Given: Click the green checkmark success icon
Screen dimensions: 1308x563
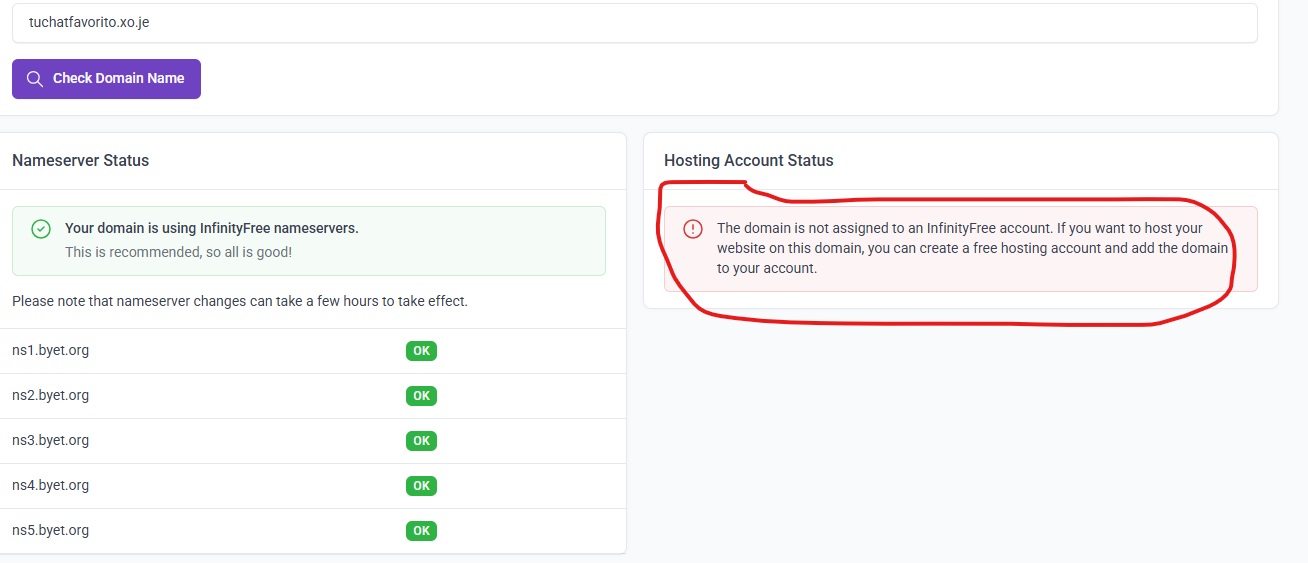Looking at the screenshot, I should (41, 229).
